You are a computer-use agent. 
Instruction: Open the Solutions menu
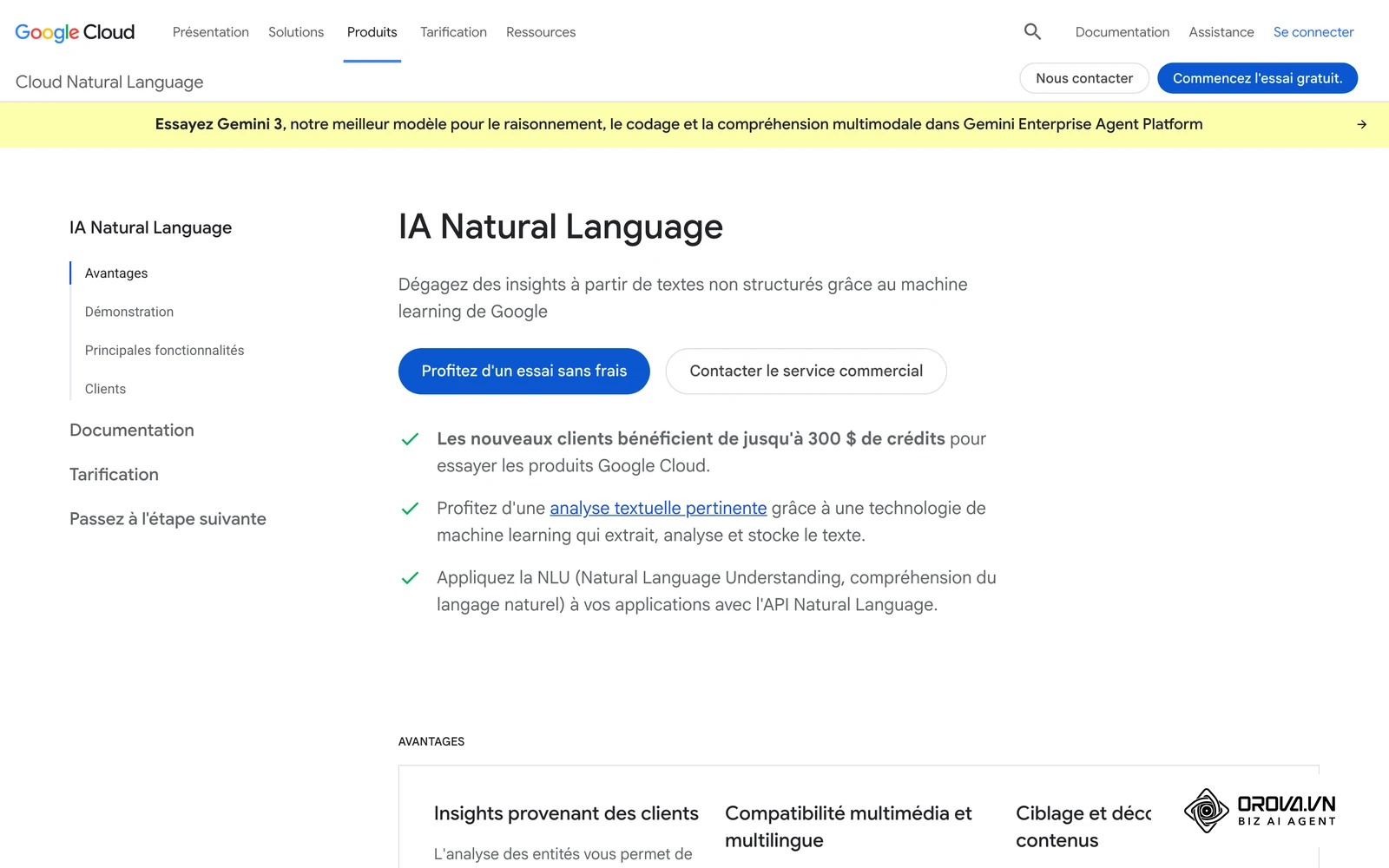[296, 32]
